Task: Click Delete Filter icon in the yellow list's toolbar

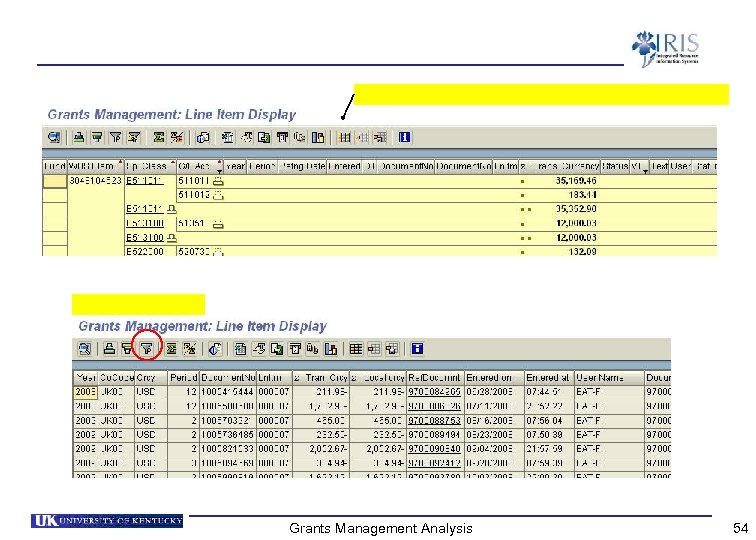Action: tap(134, 138)
